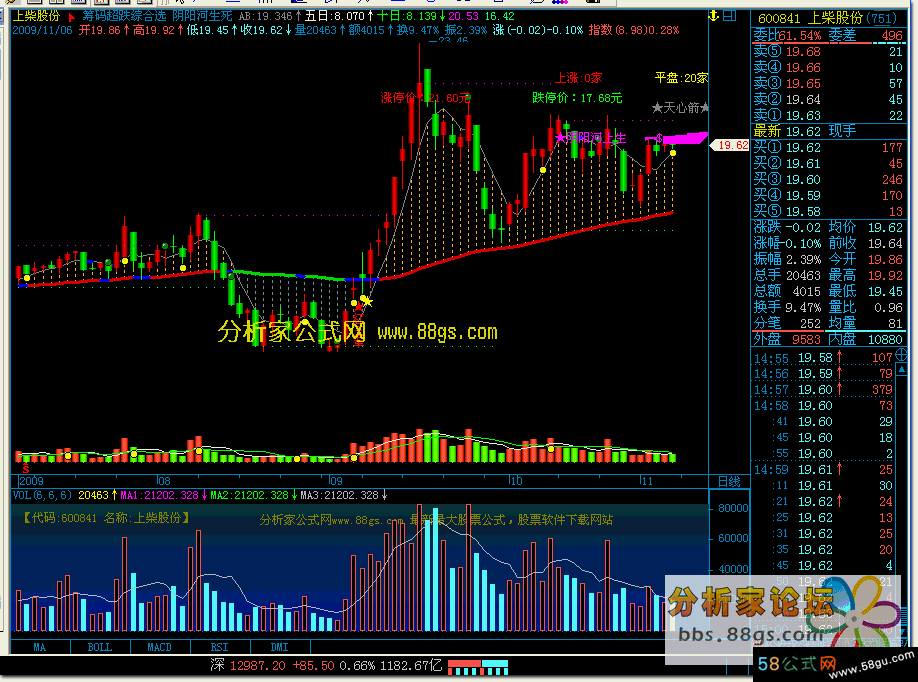Click the 600841 上柴股份 stock header

click(x=828, y=19)
